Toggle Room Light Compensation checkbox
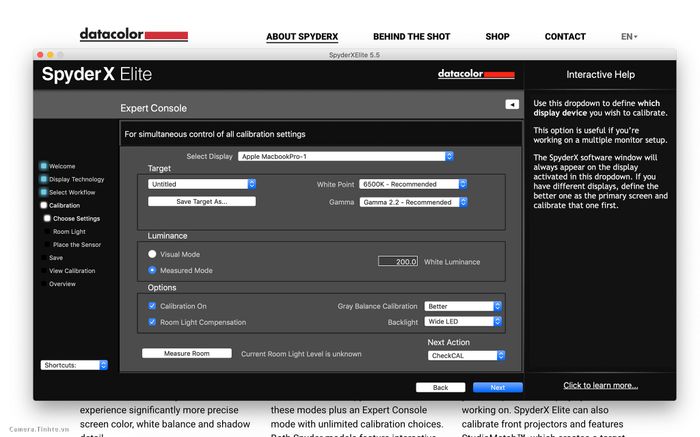 pos(152,322)
